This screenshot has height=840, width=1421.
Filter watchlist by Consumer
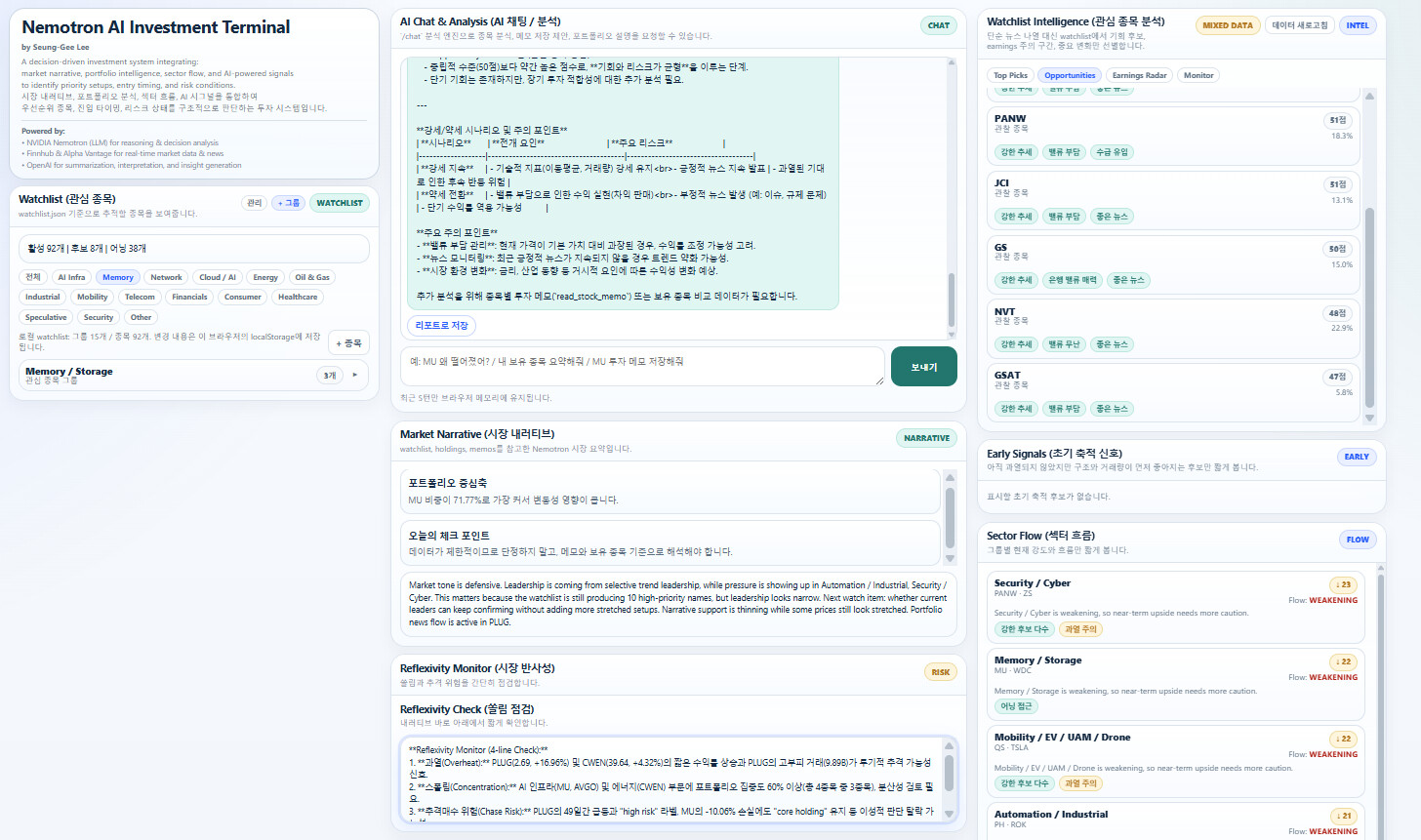pyautogui.click(x=243, y=297)
